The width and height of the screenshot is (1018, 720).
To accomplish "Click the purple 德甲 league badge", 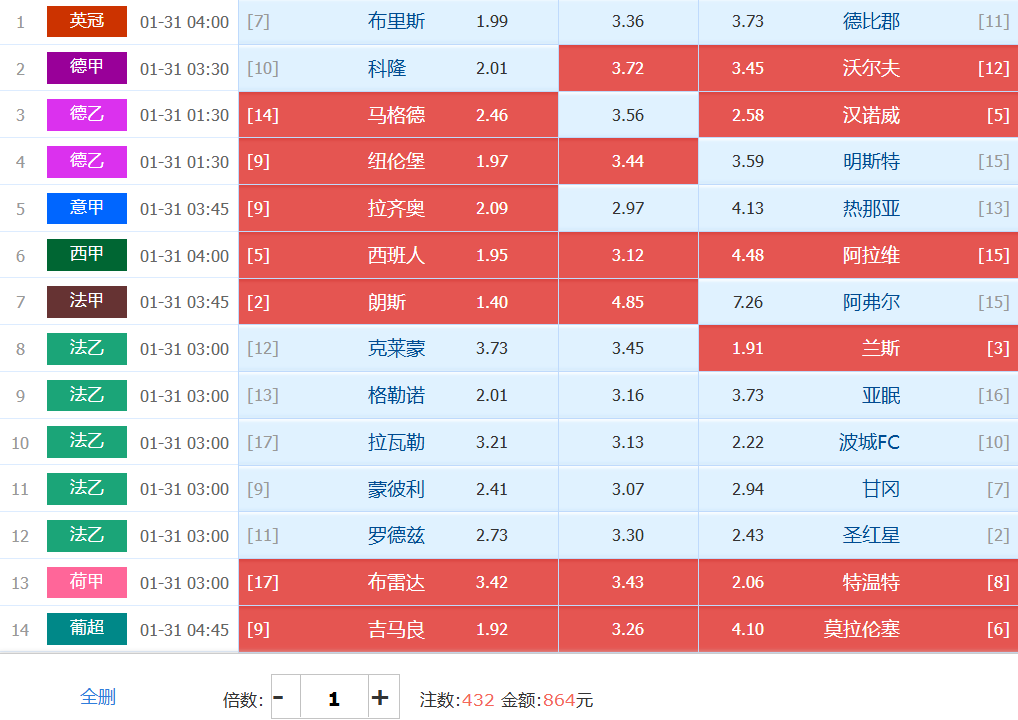I will pyautogui.click(x=87, y=68).
